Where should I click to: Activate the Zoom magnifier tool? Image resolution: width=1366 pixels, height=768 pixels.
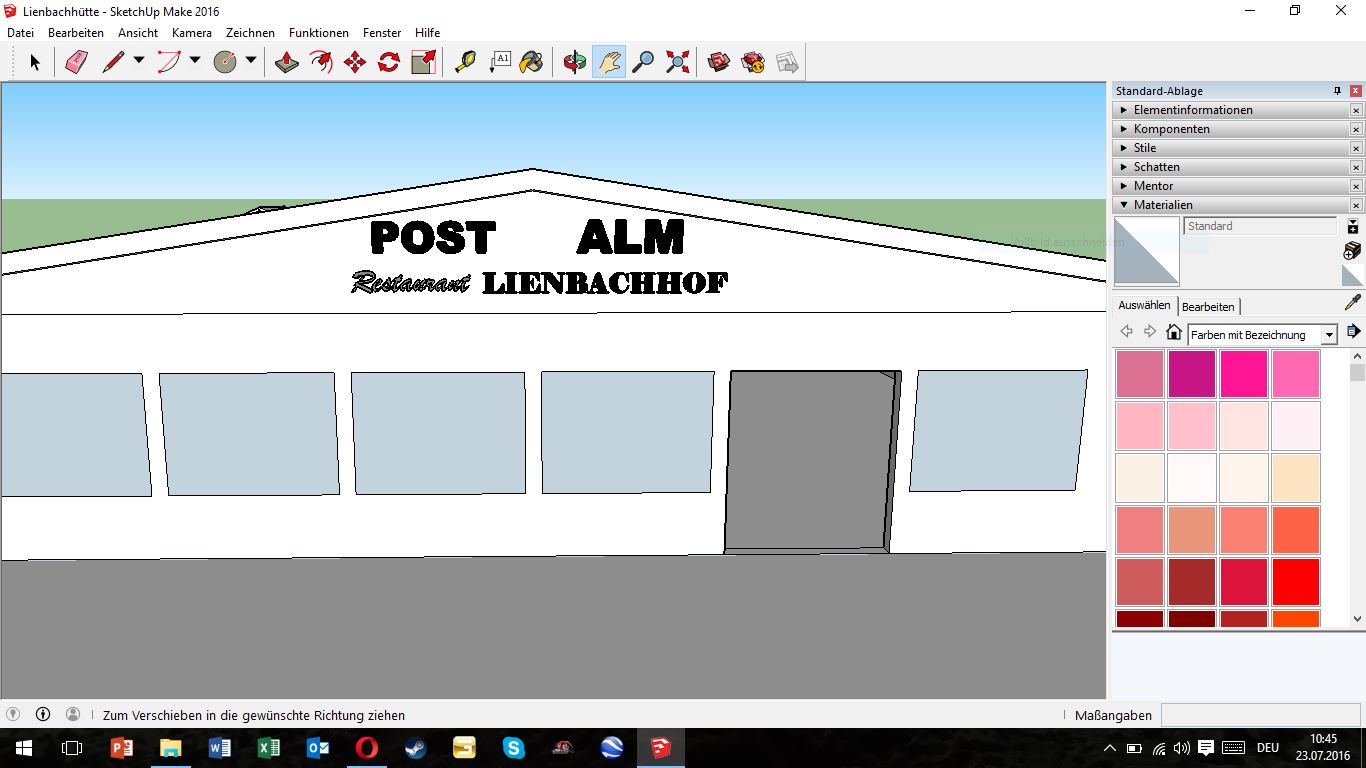pos(643,62)
